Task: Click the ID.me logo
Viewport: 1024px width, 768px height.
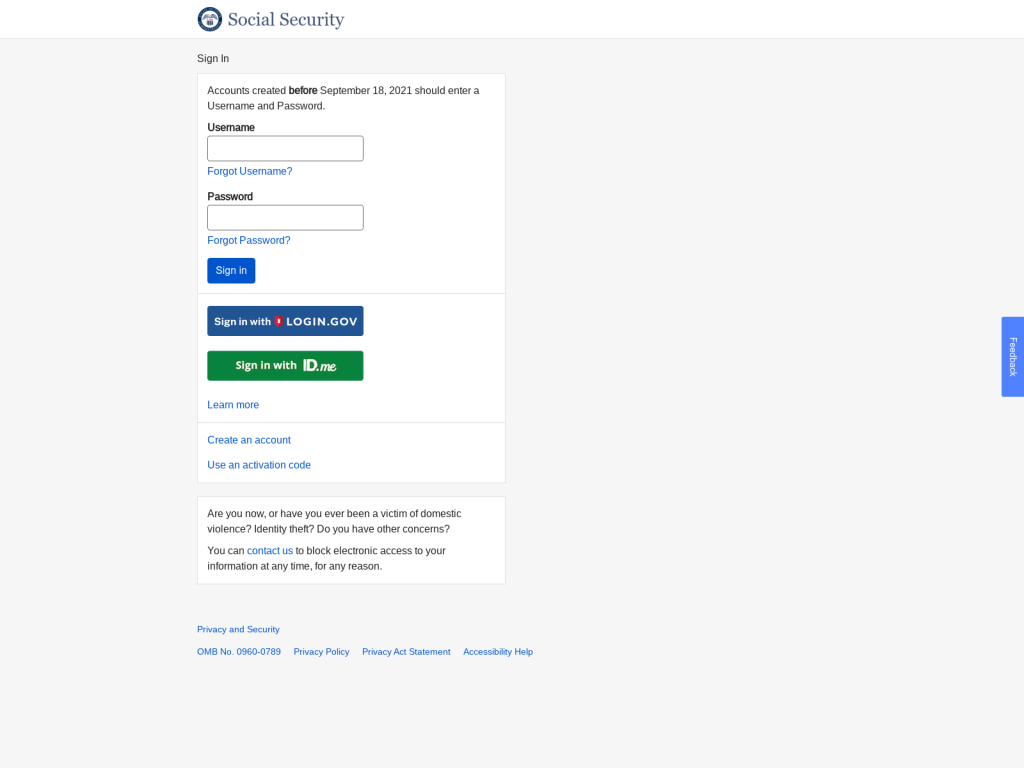Action: pyautogui.click(x=320, y=366)
